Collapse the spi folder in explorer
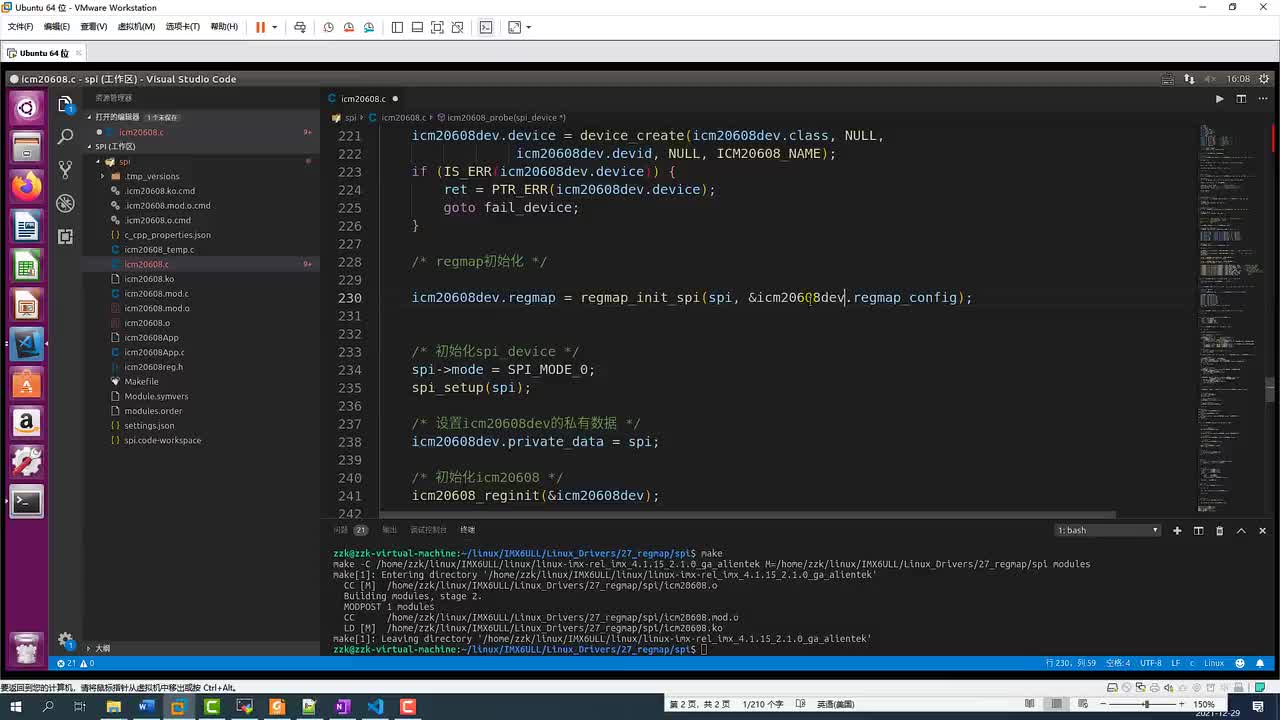1280x720 pixels. click(x=100, y=161)
